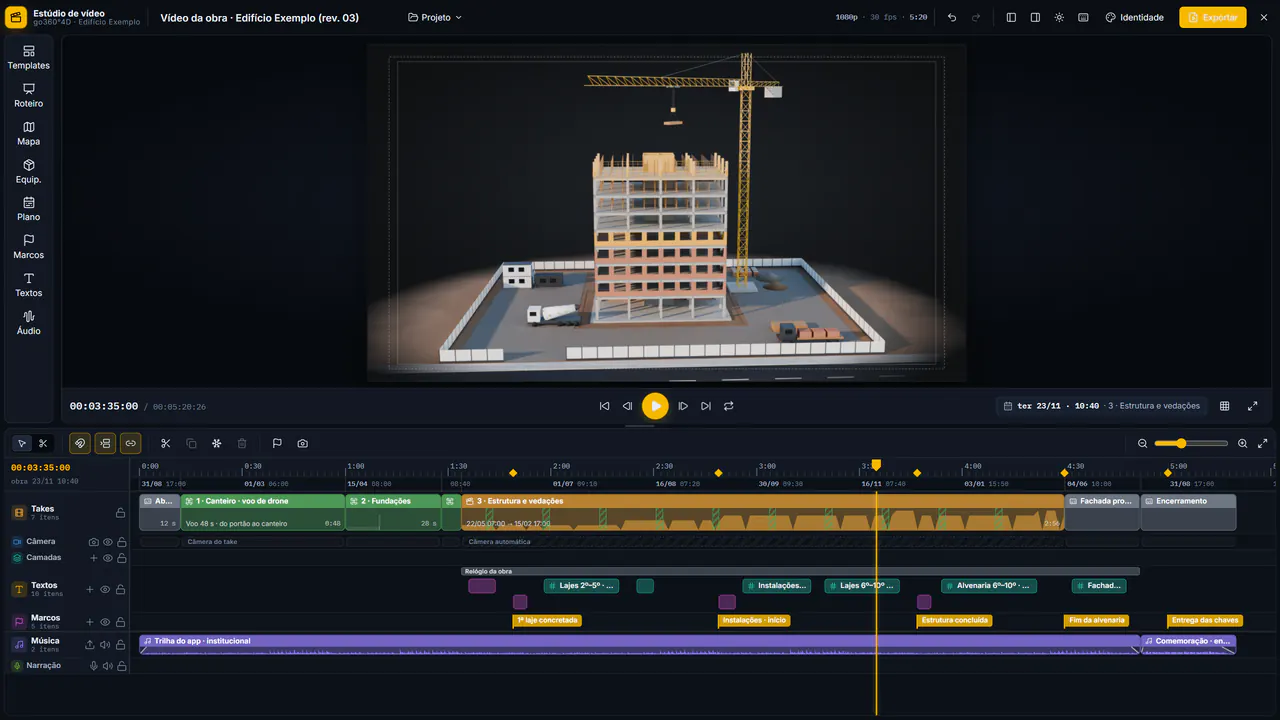Toggle timeline snapping (magnet button)
This screenshot has height=720, width=1280.
(x=80, y=443)
